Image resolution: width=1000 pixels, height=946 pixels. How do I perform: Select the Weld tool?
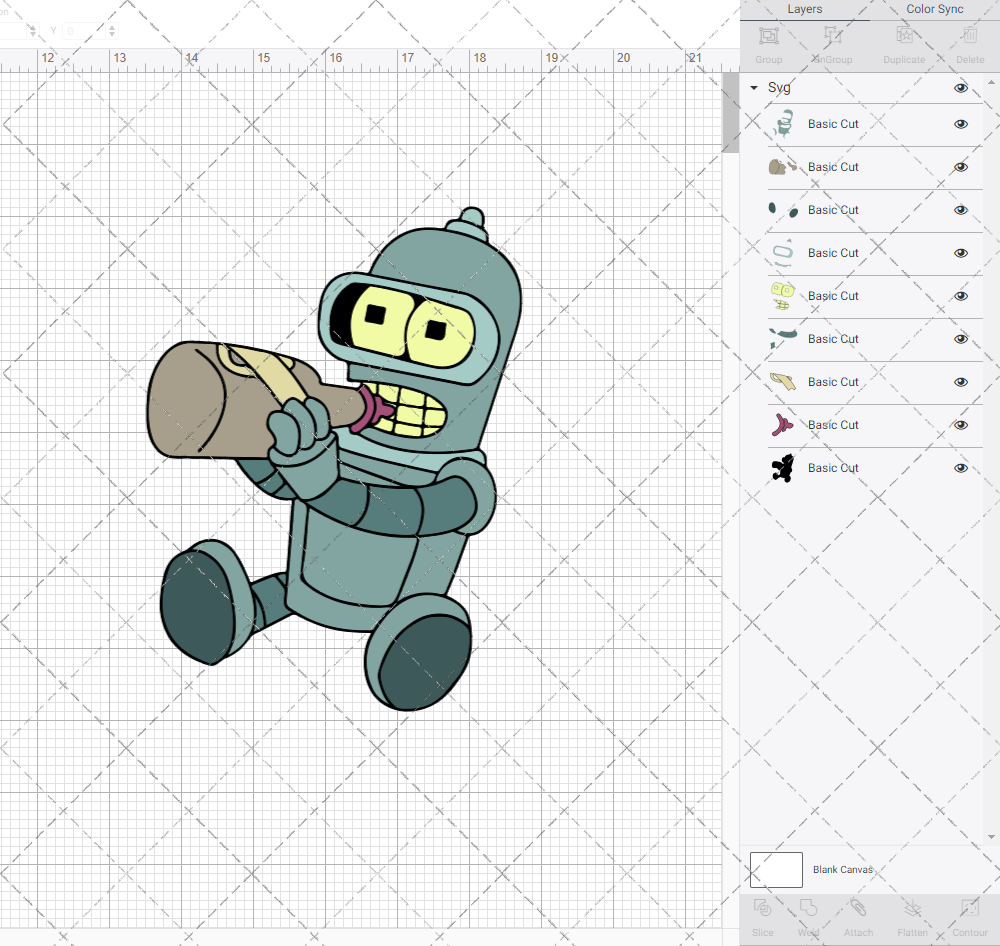tap(808, 908)
